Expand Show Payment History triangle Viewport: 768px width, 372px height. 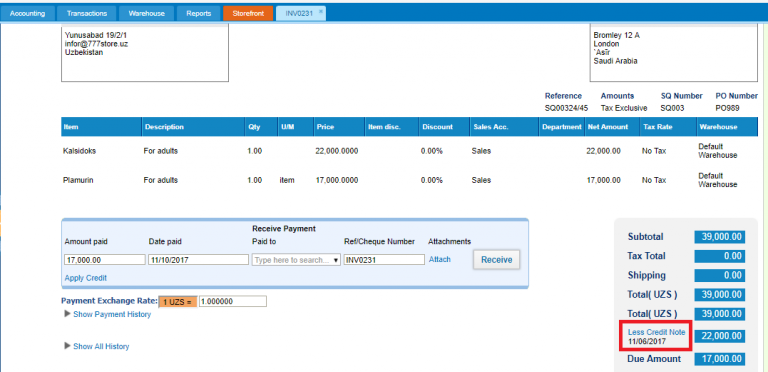tap(68, 314)
